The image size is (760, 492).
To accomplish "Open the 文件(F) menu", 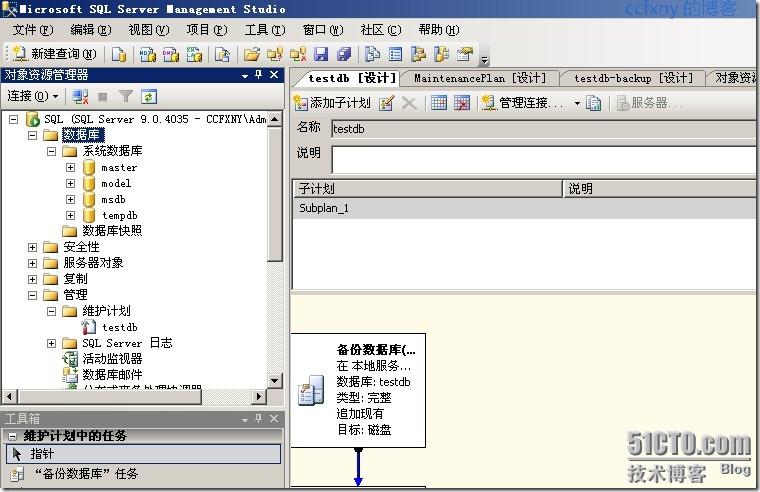I will [32, 30].
